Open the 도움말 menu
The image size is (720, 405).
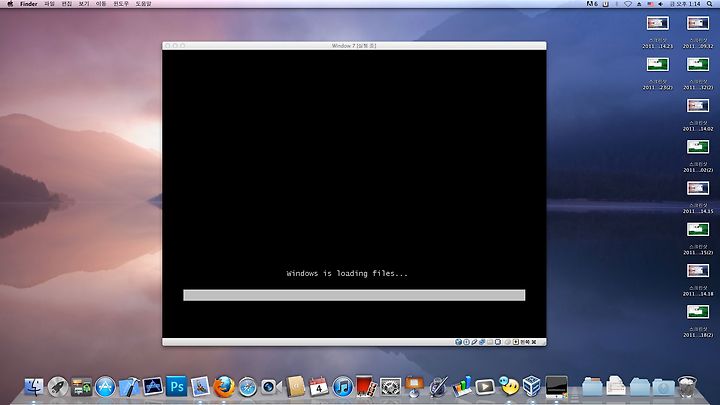[x=143, y=4]
